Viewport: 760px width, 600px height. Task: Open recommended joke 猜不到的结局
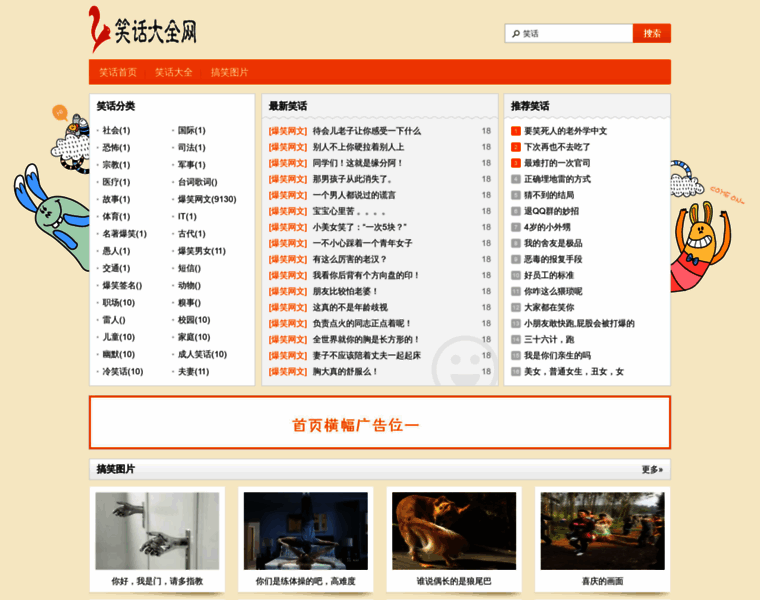[549, 195]
